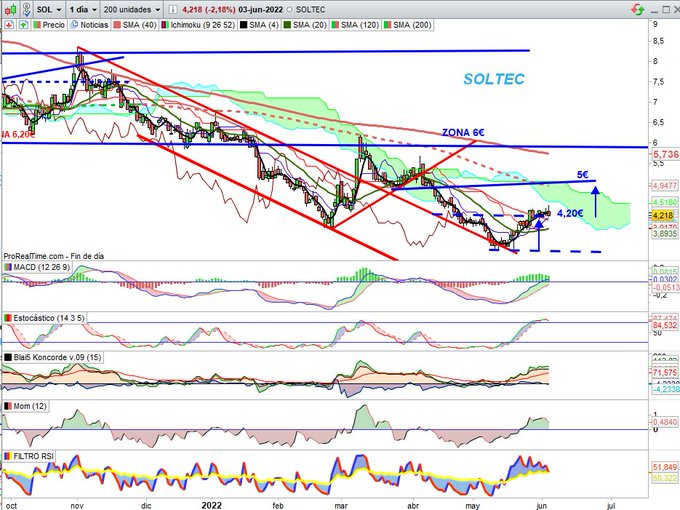Click the Ichimoku color icon
The height and width of the screenshot is (510, 680).
coord(165,25)
